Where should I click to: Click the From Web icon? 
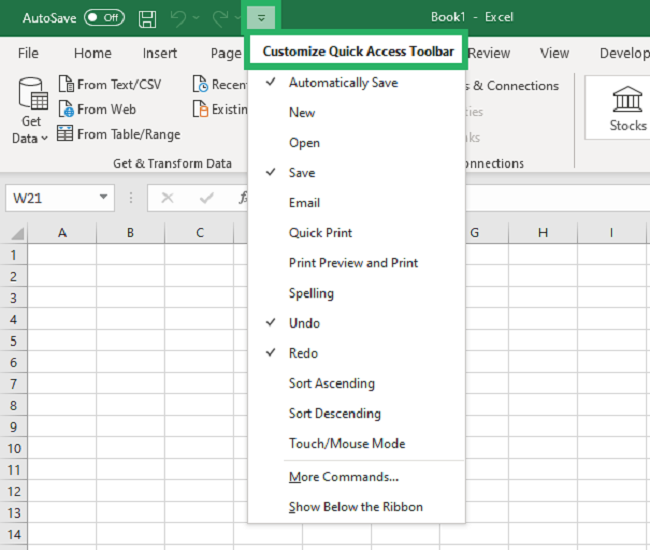coord(66,109)
